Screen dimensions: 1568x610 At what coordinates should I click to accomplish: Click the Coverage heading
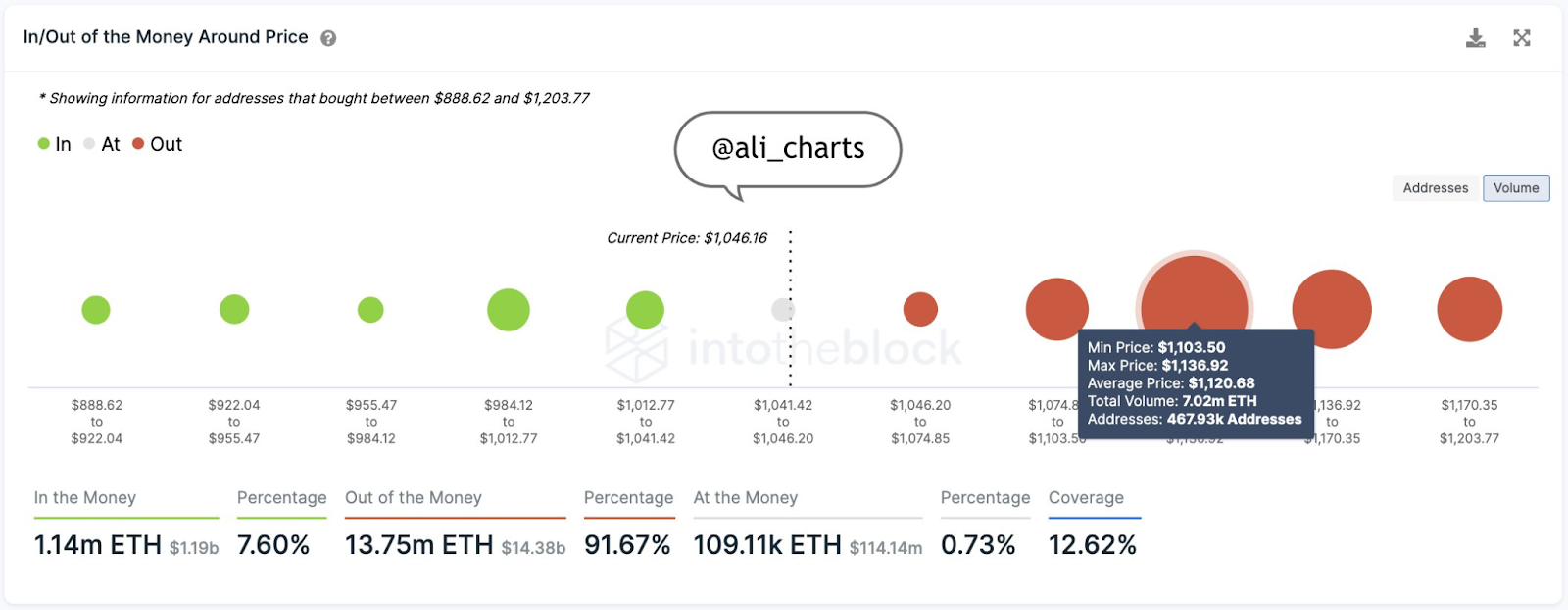(1086, 498)
